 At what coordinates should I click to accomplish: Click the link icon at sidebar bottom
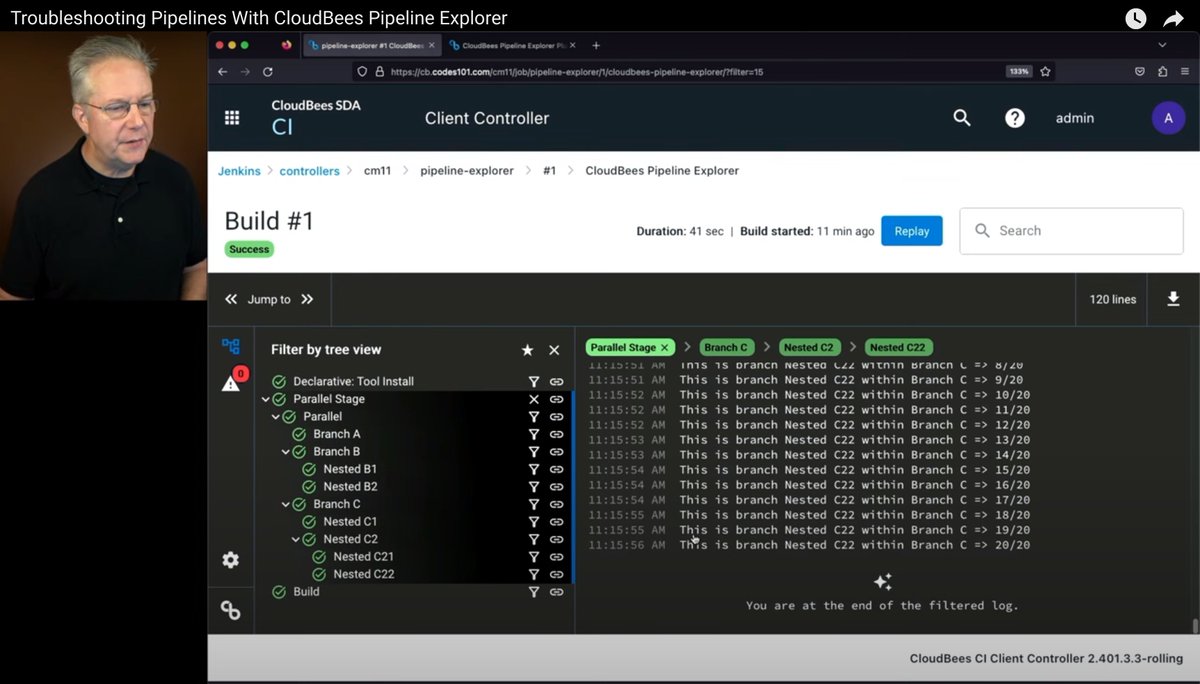(x=231, y=609)
